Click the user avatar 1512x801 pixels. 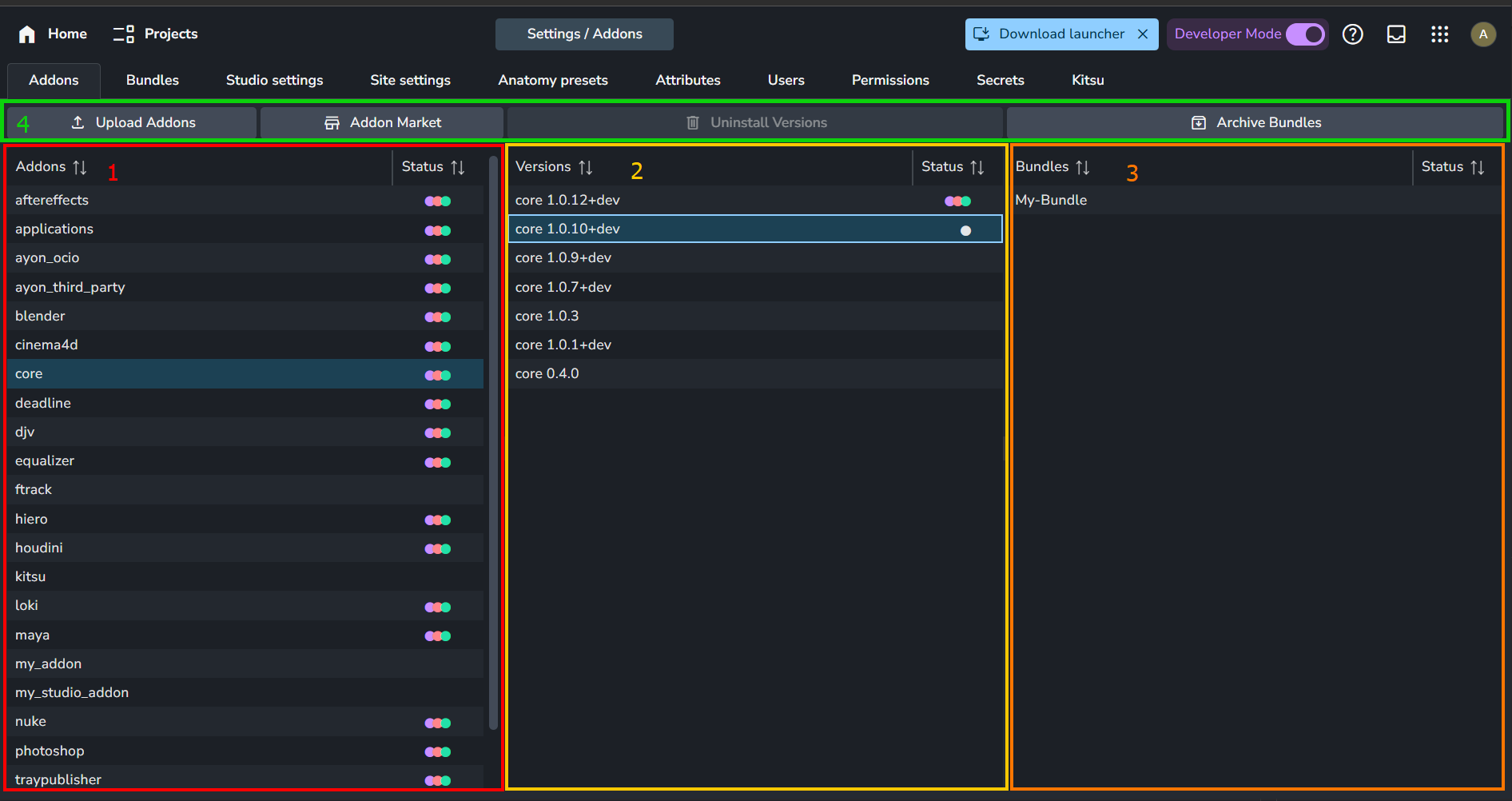1483,34
